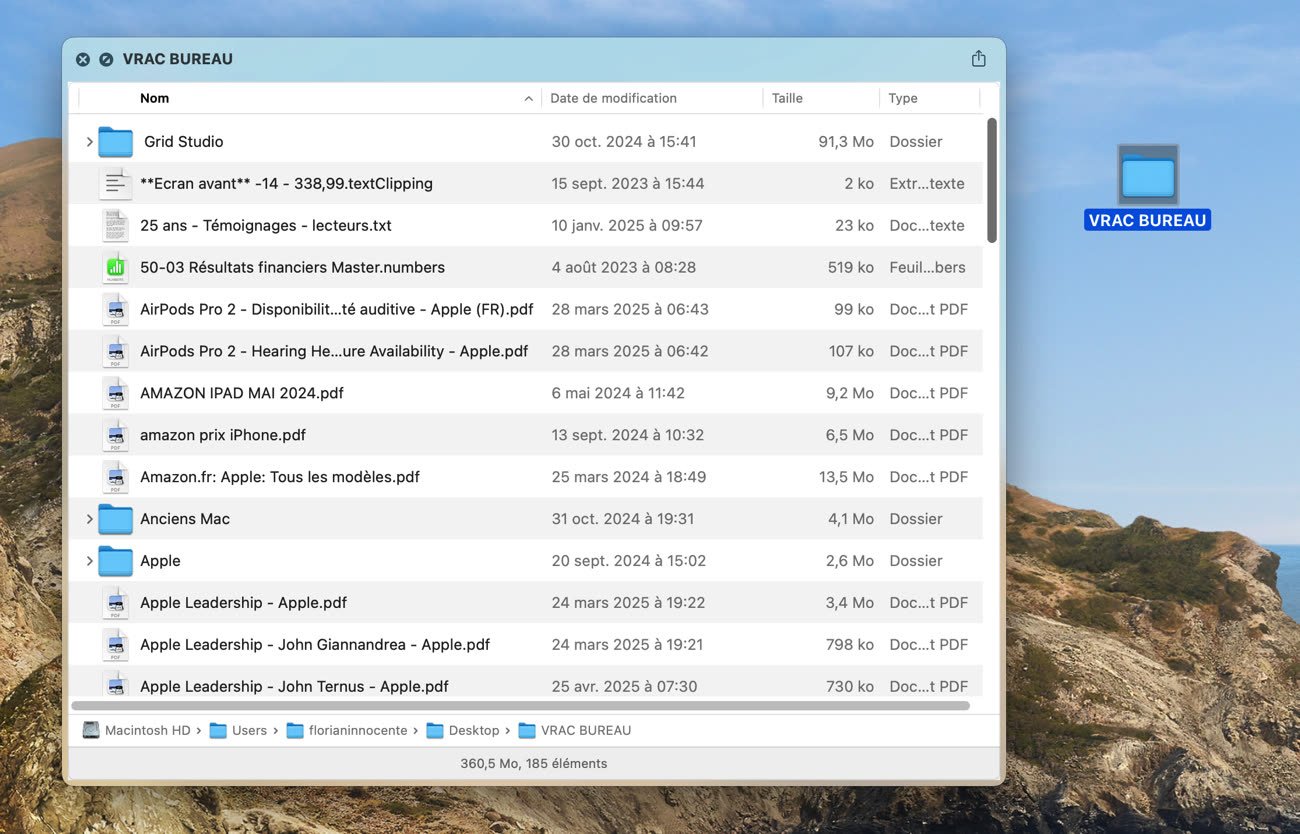The height and width of the screenshot is (834, 1300).
Task: Click the VRAC BUREAU window title
Action: [178, 60]
